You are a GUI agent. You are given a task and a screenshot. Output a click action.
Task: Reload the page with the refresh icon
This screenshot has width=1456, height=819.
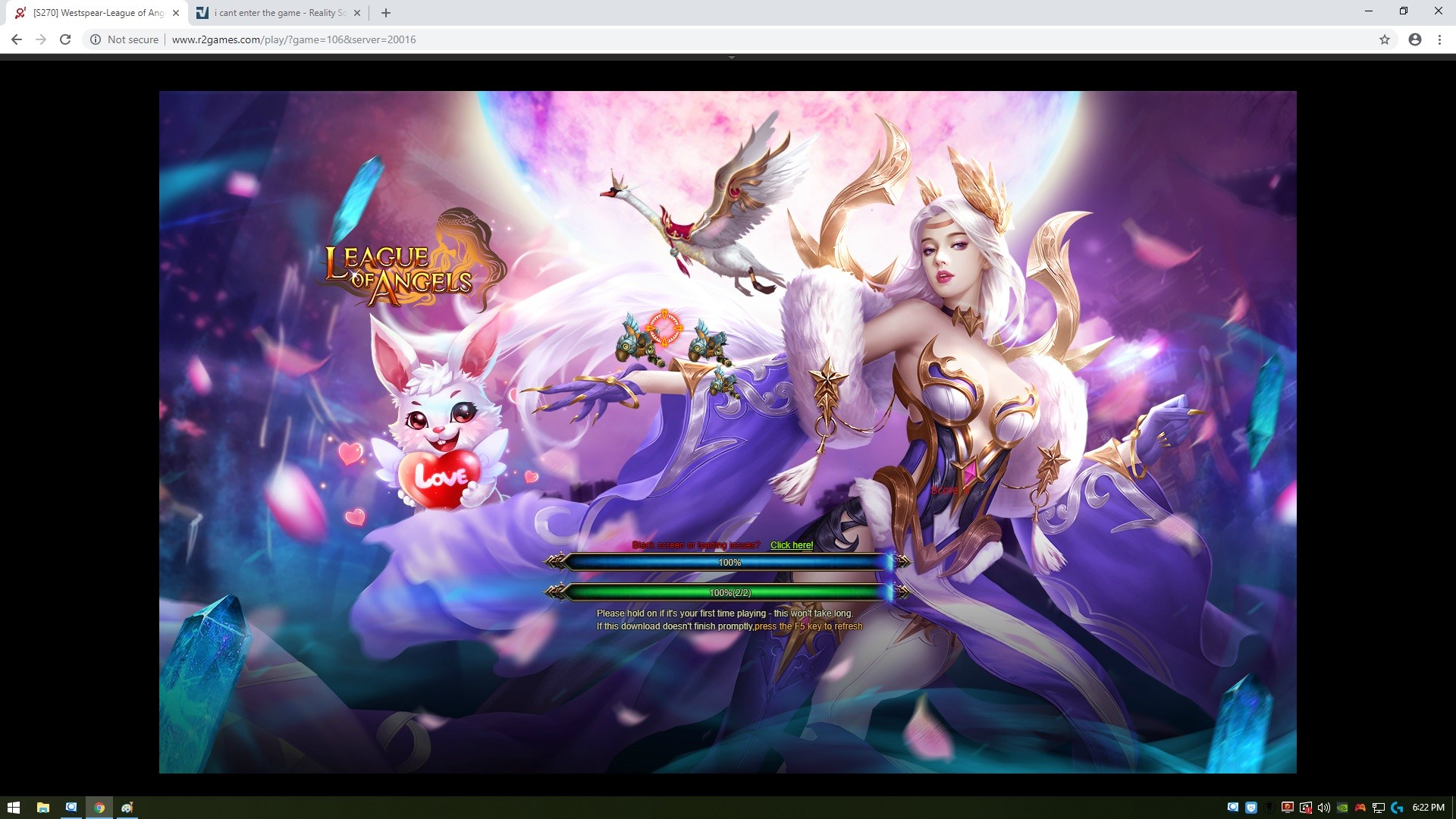pos(65,39)
